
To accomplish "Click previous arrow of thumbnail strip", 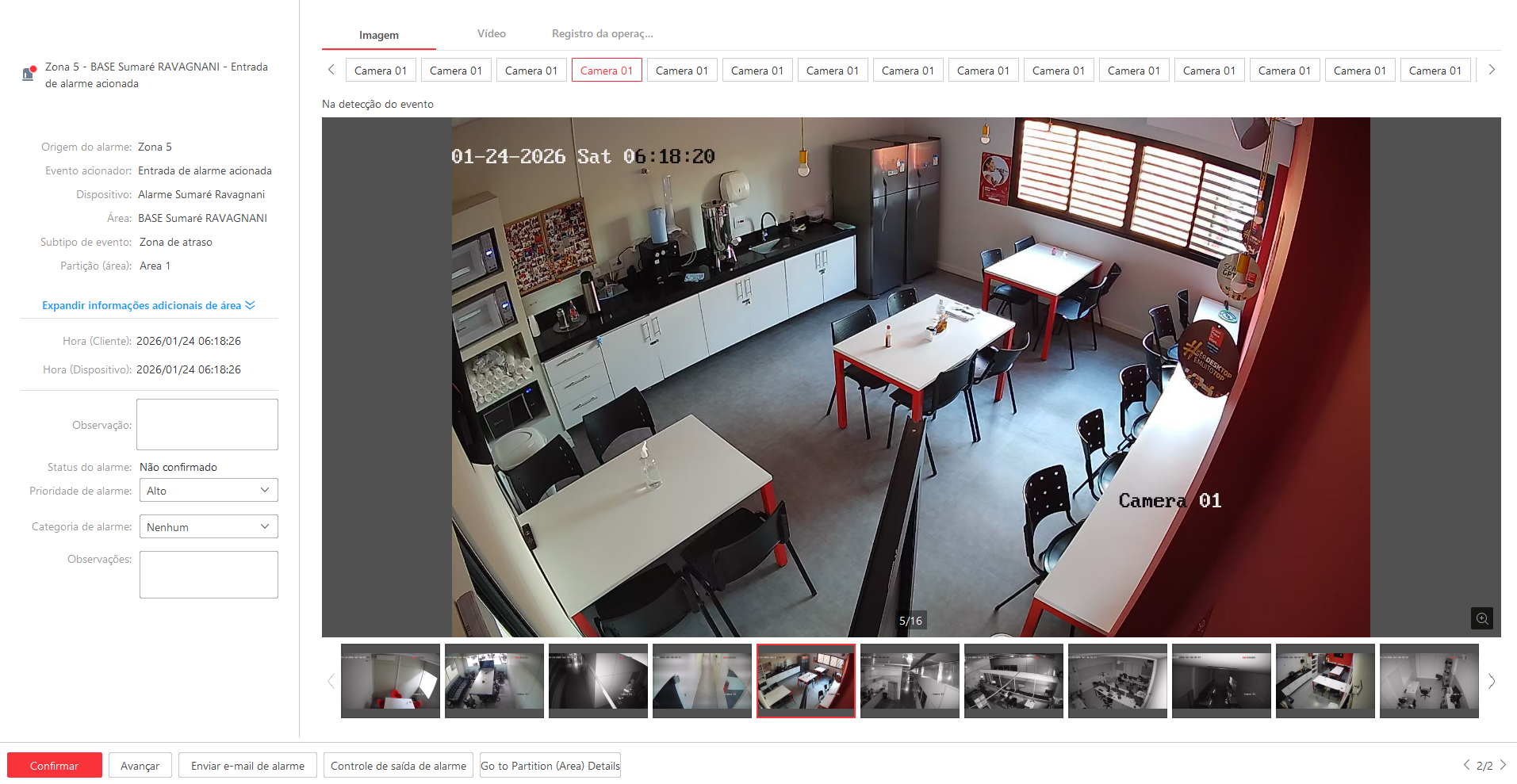I will point(331,681).
